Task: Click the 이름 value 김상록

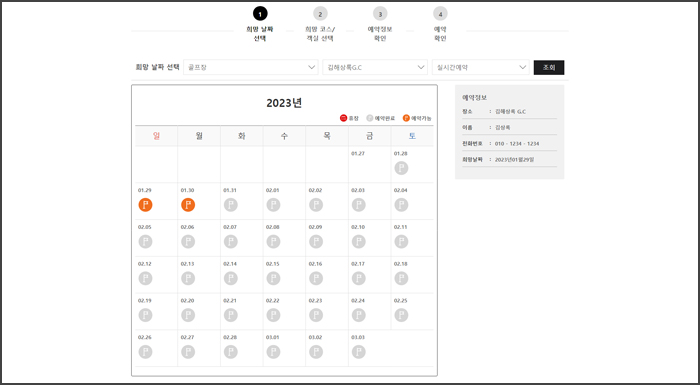Action: (x=503, y=128)
